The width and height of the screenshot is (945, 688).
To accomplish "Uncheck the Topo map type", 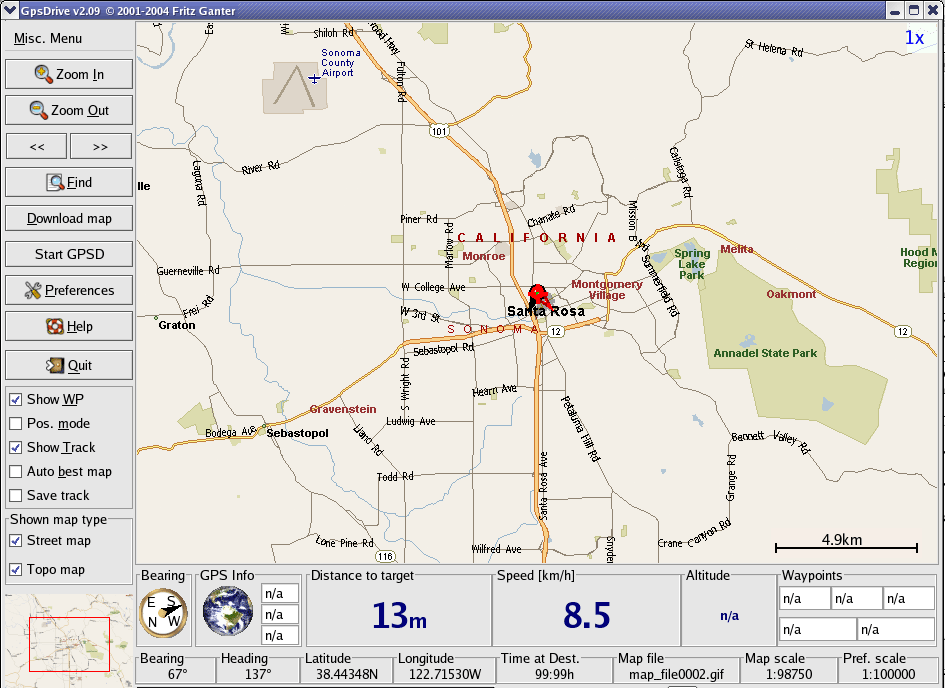I will click(x=16, y=569).
